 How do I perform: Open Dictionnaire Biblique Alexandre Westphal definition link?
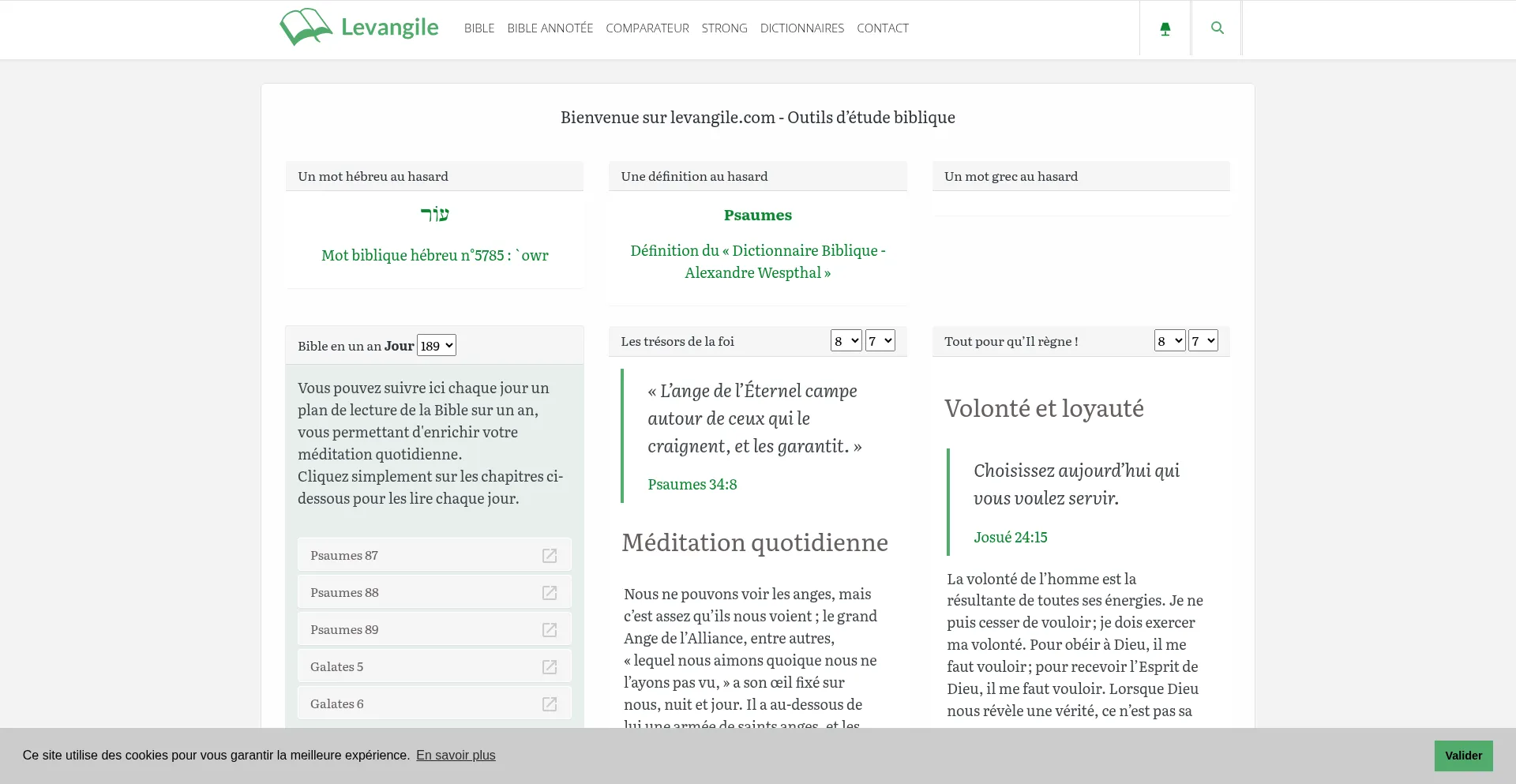pos(758,261)
